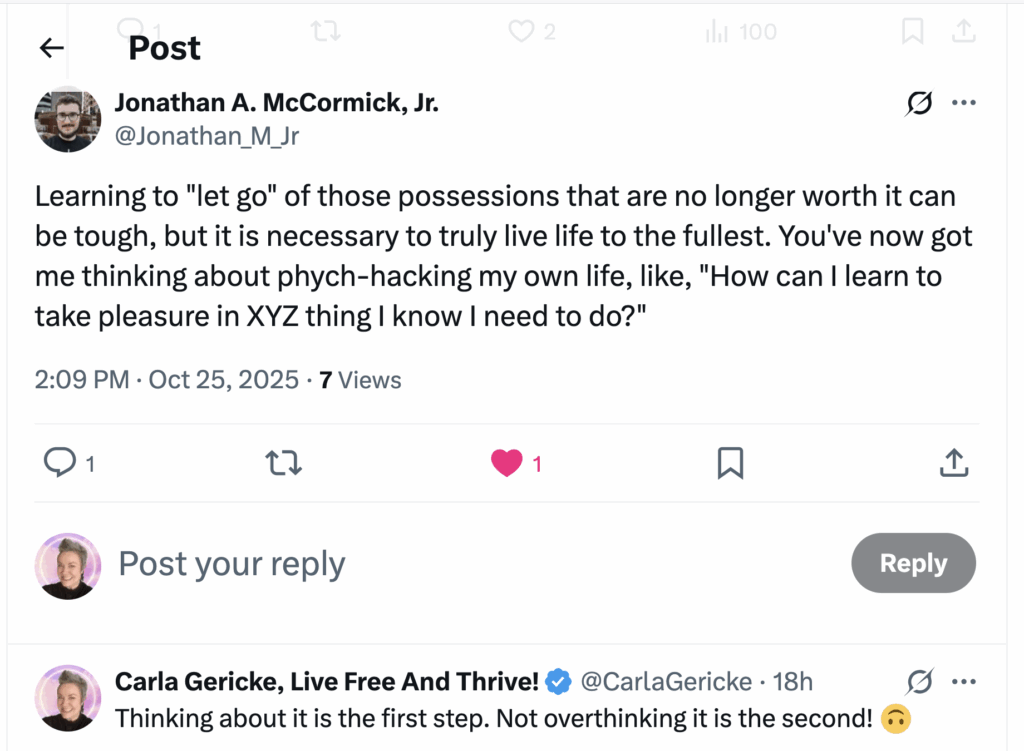Repost Jonathan's post with retweet icon
Screen dimensions: 1024x751
coord(284,462)
